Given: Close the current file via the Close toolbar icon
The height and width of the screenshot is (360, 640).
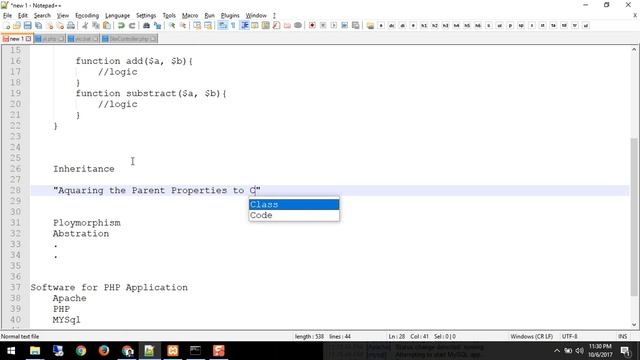Looking at the screenshot, I should click(49, 26).
